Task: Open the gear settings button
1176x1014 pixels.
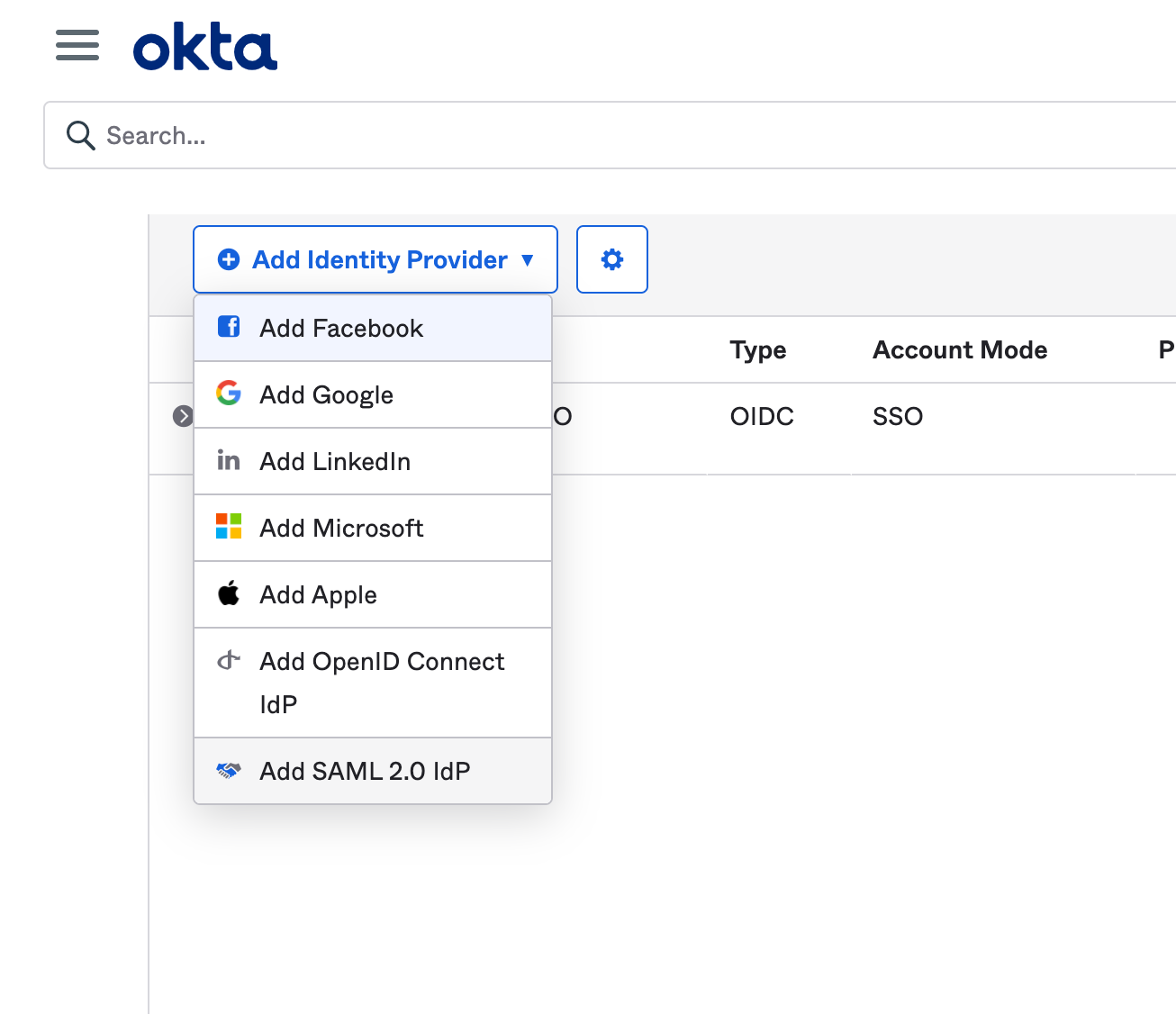Action: [612, 259]
